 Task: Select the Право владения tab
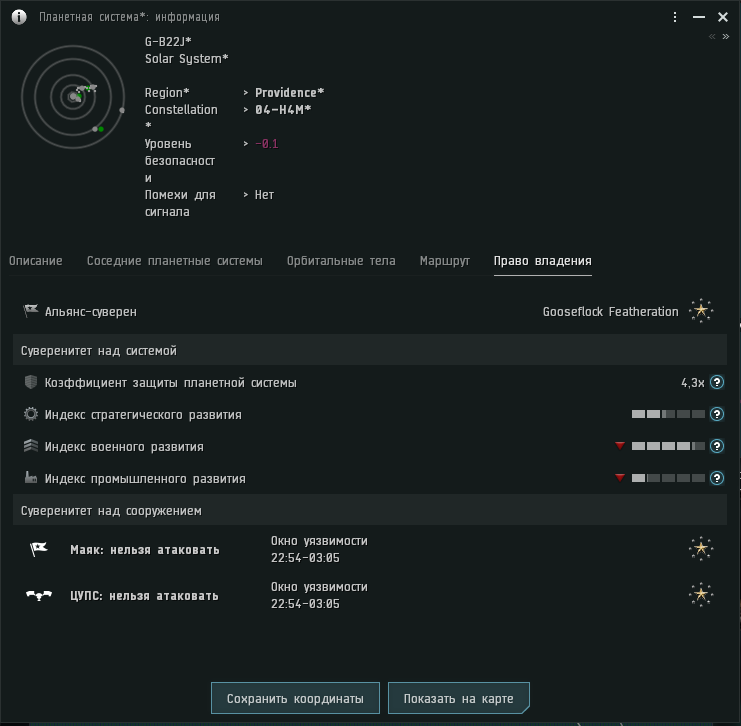click(543, 261)
